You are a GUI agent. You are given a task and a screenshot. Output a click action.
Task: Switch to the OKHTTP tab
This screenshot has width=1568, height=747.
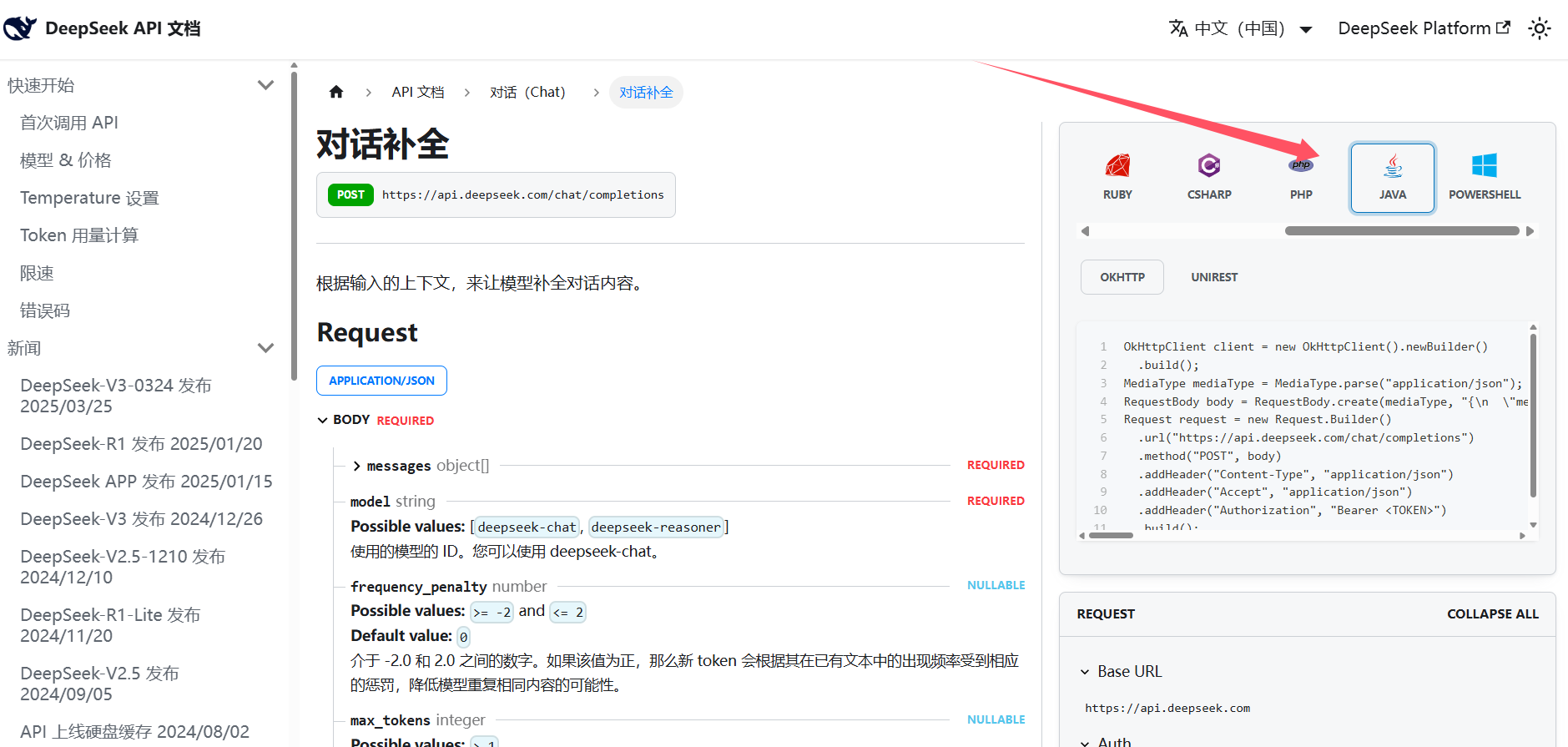point(1122,277)
